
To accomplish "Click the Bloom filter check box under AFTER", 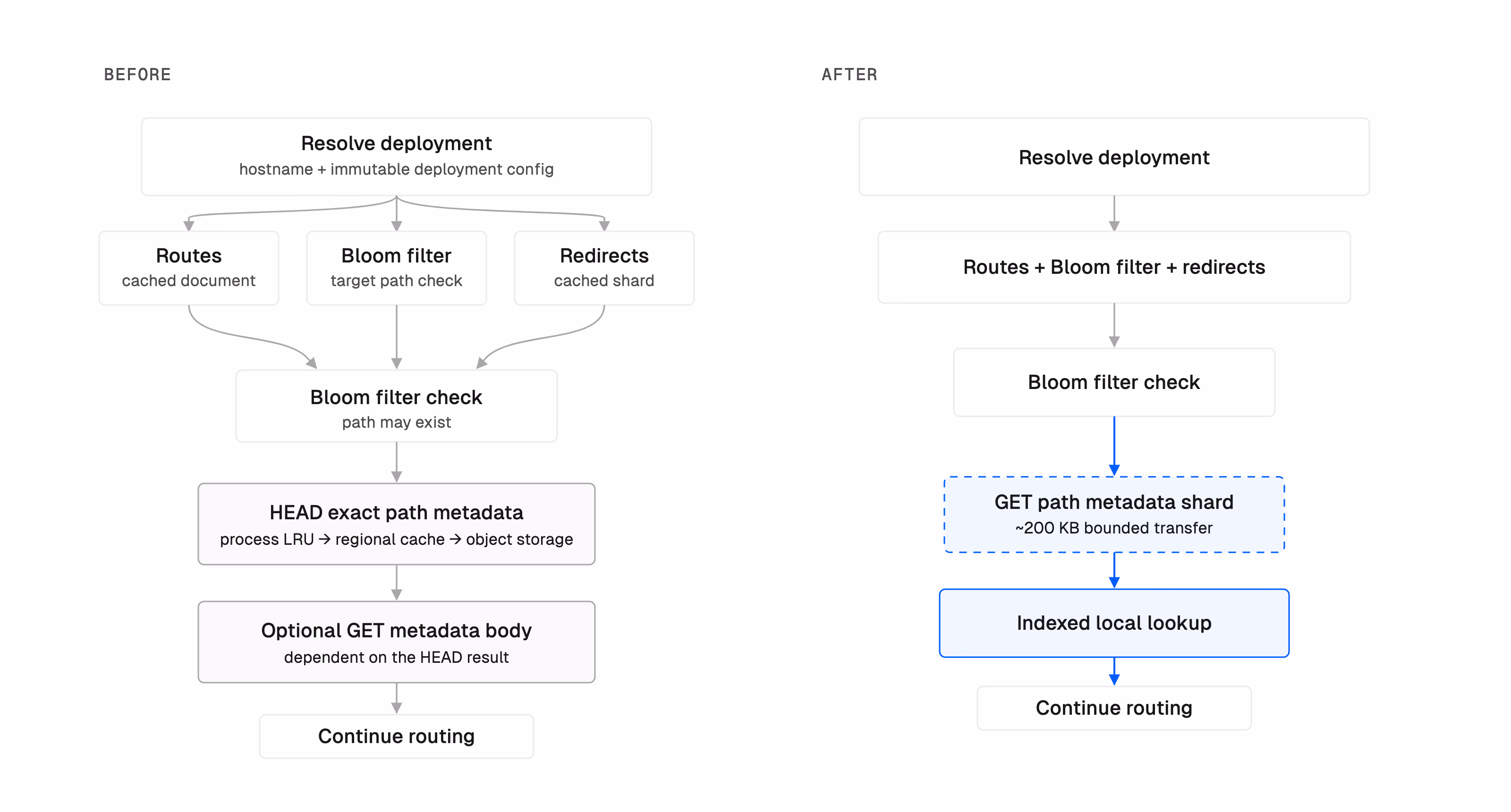I will (x=1114, y=382).
